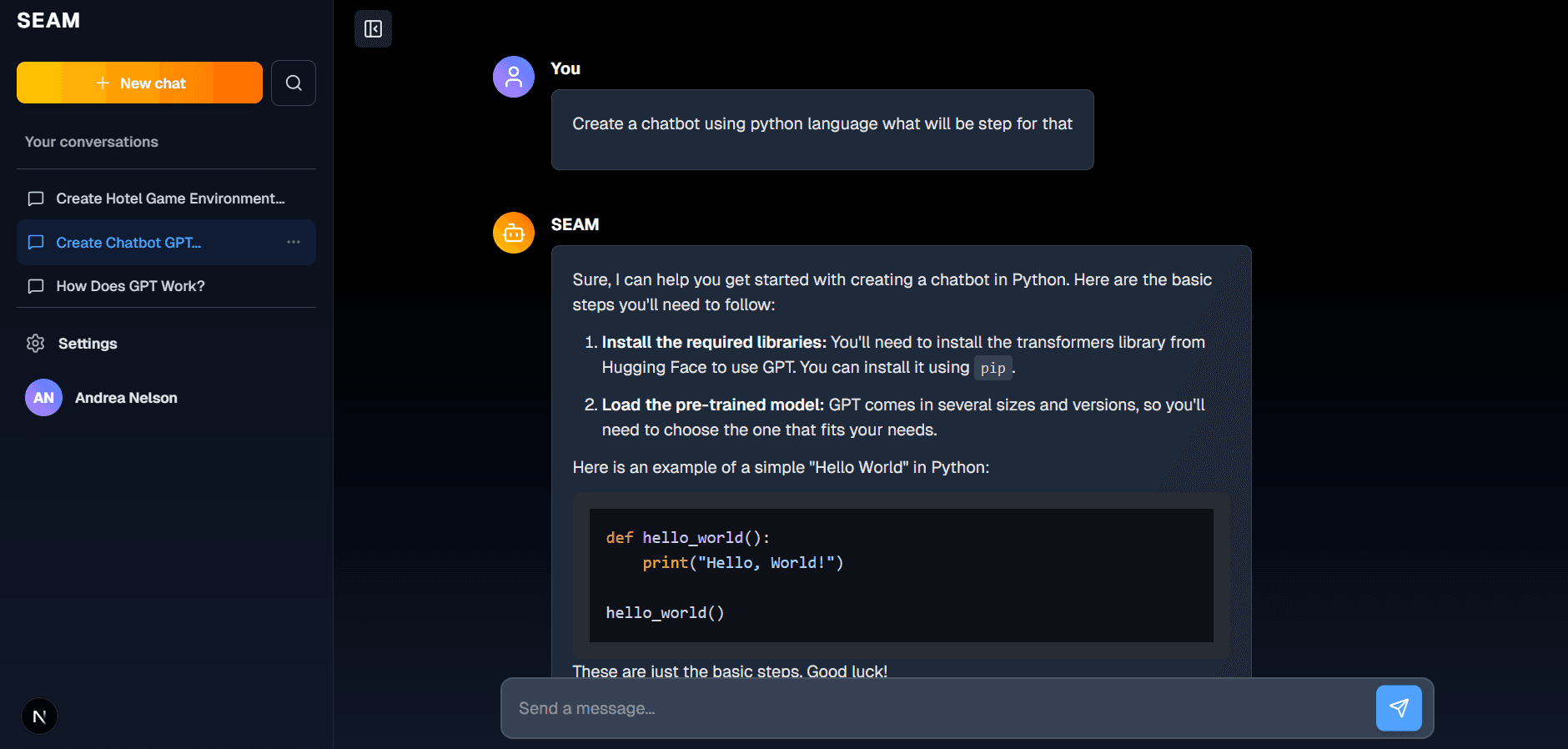The width and height of the screenshot is (1568, 749).
Task: Click the bold text Install the required libraries
Action: coord(714,342)
